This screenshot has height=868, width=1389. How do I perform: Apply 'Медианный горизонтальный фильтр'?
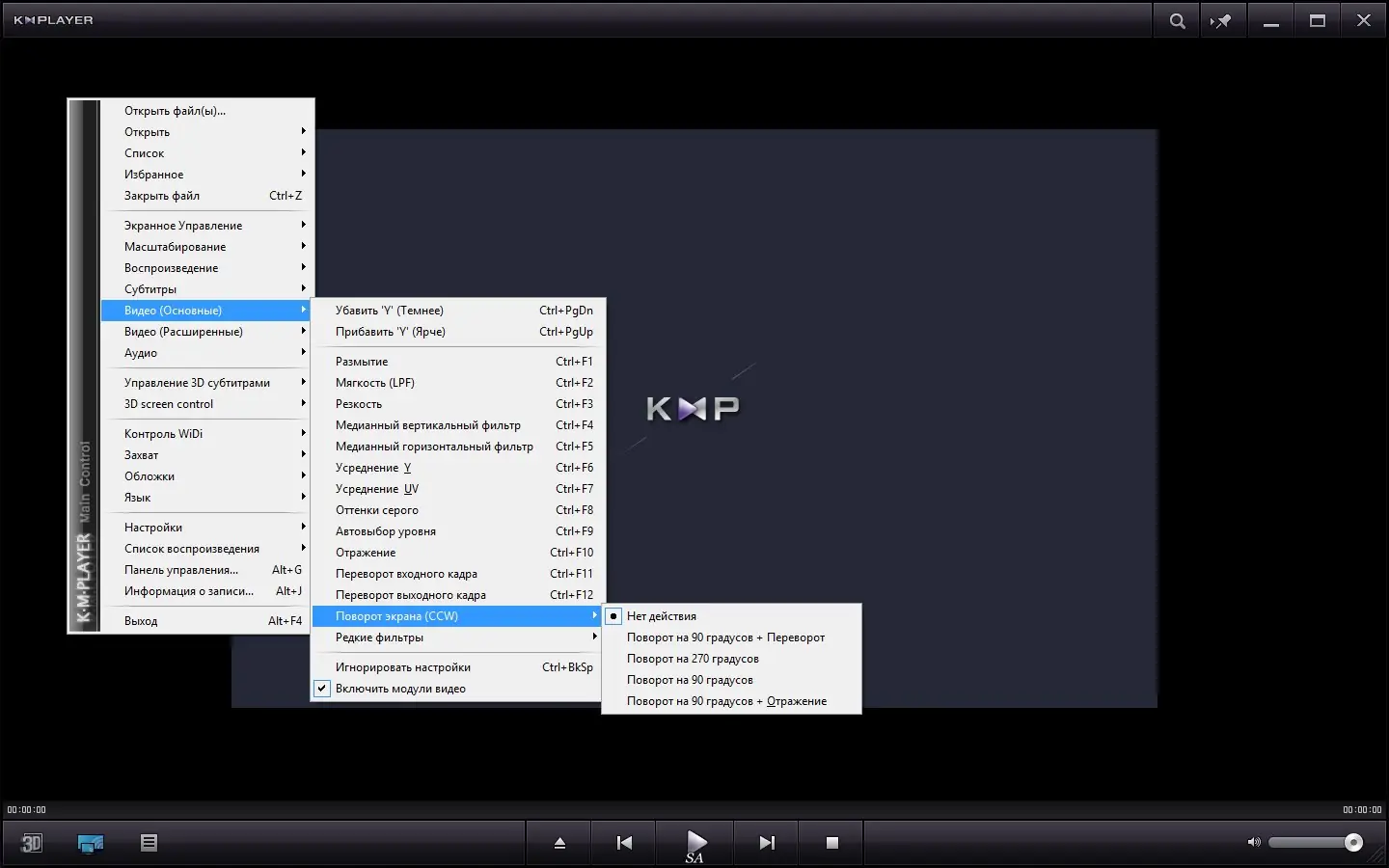point(458,447)
